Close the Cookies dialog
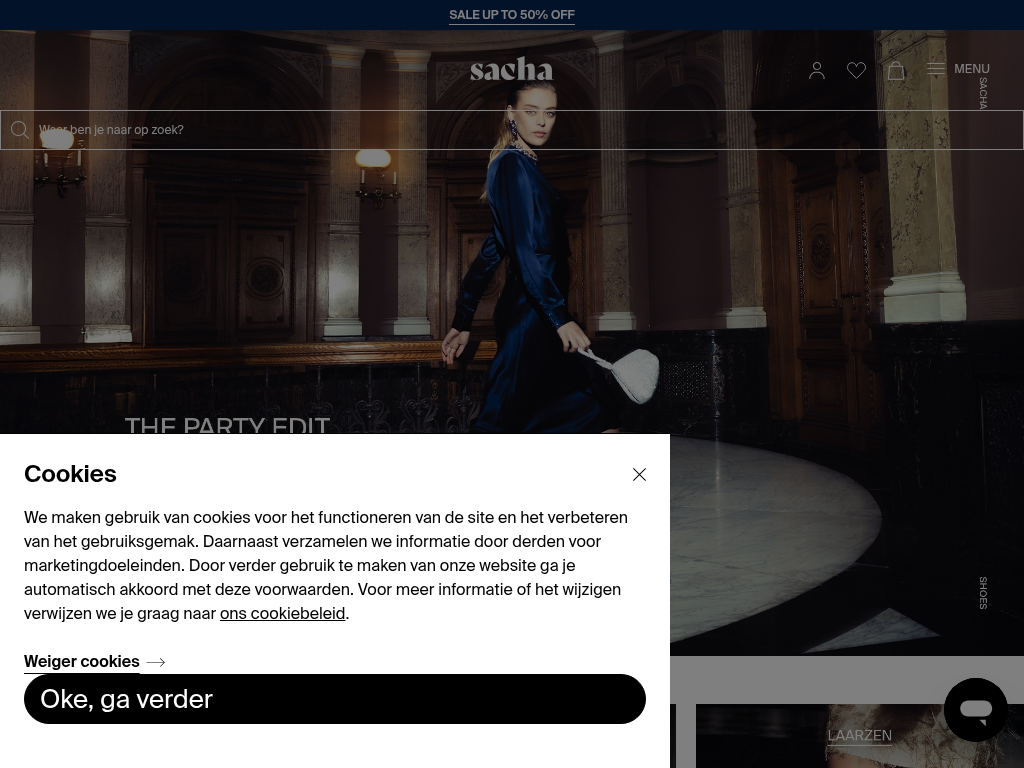Screen dimensions: 1024x768 [x=639, y=474]
